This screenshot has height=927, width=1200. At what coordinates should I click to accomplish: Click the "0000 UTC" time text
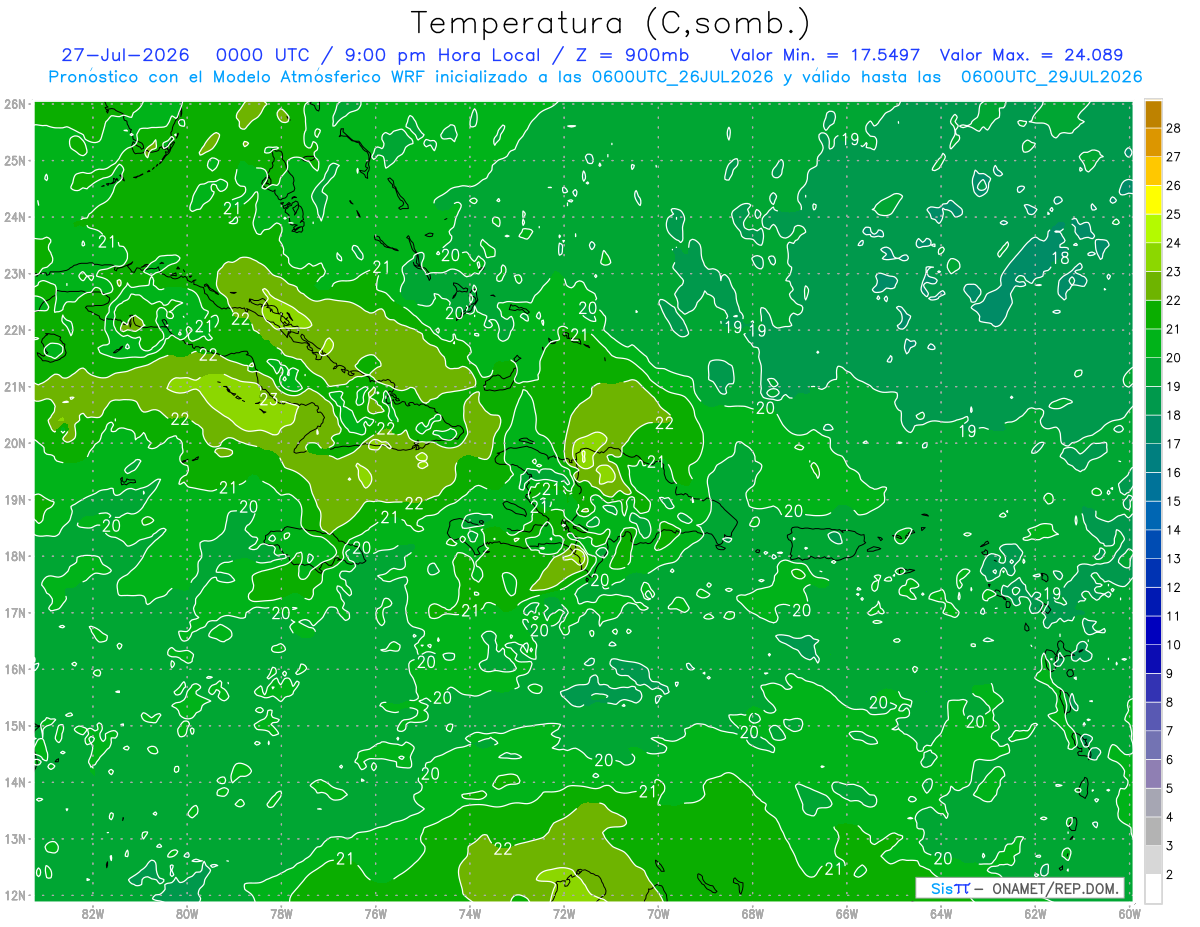pos(263,55)
